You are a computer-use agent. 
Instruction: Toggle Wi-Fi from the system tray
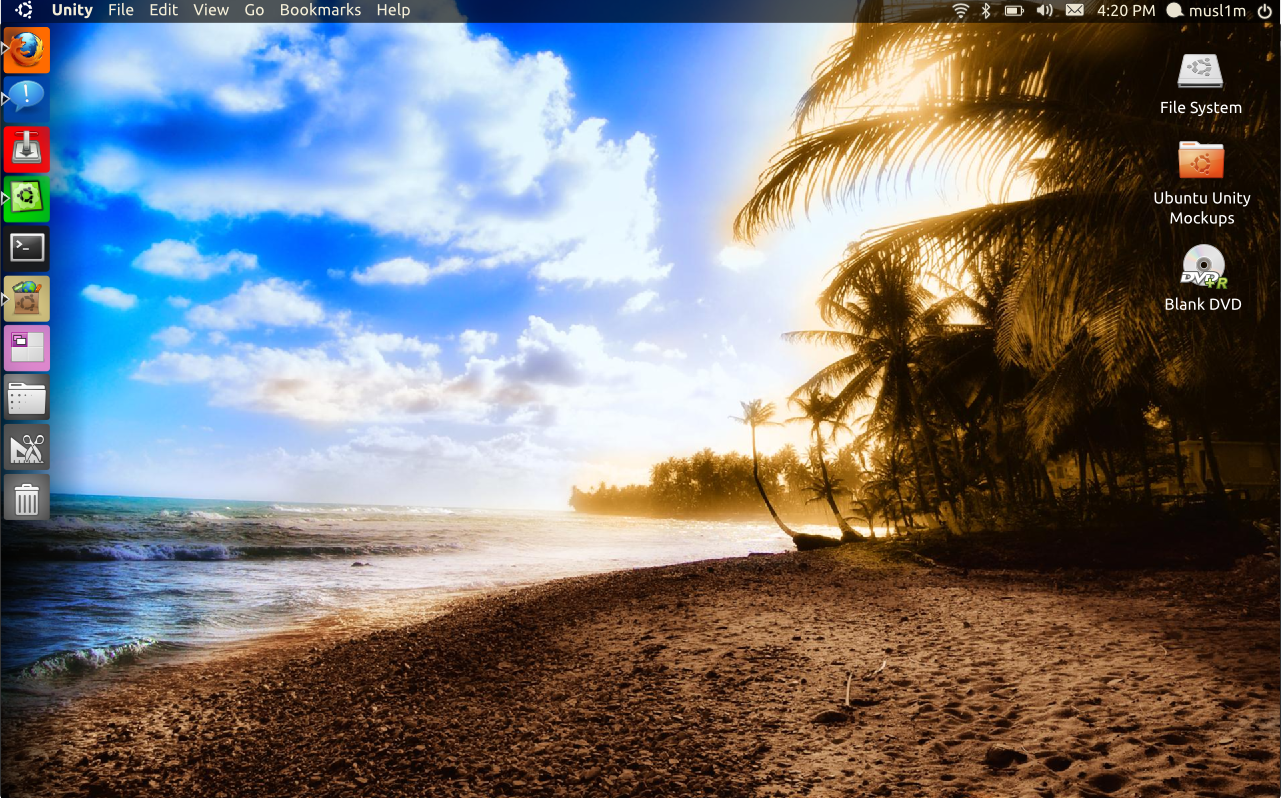click(x=961, y=11)
